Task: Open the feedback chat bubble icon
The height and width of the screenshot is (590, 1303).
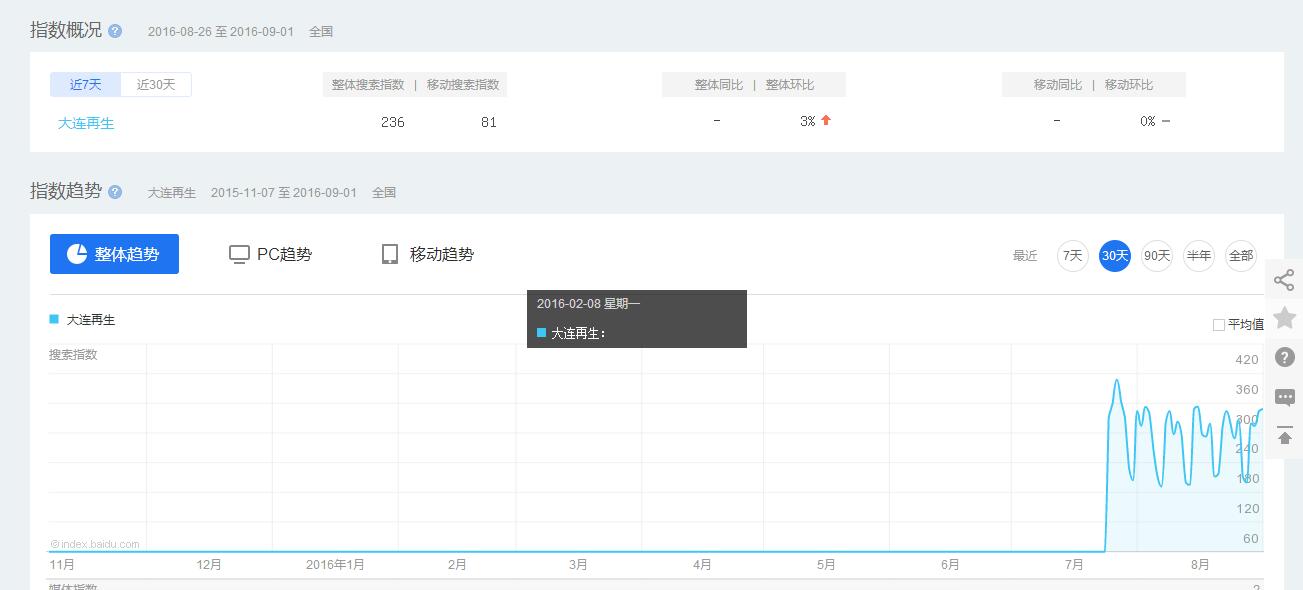Action: click(1284, 397)
